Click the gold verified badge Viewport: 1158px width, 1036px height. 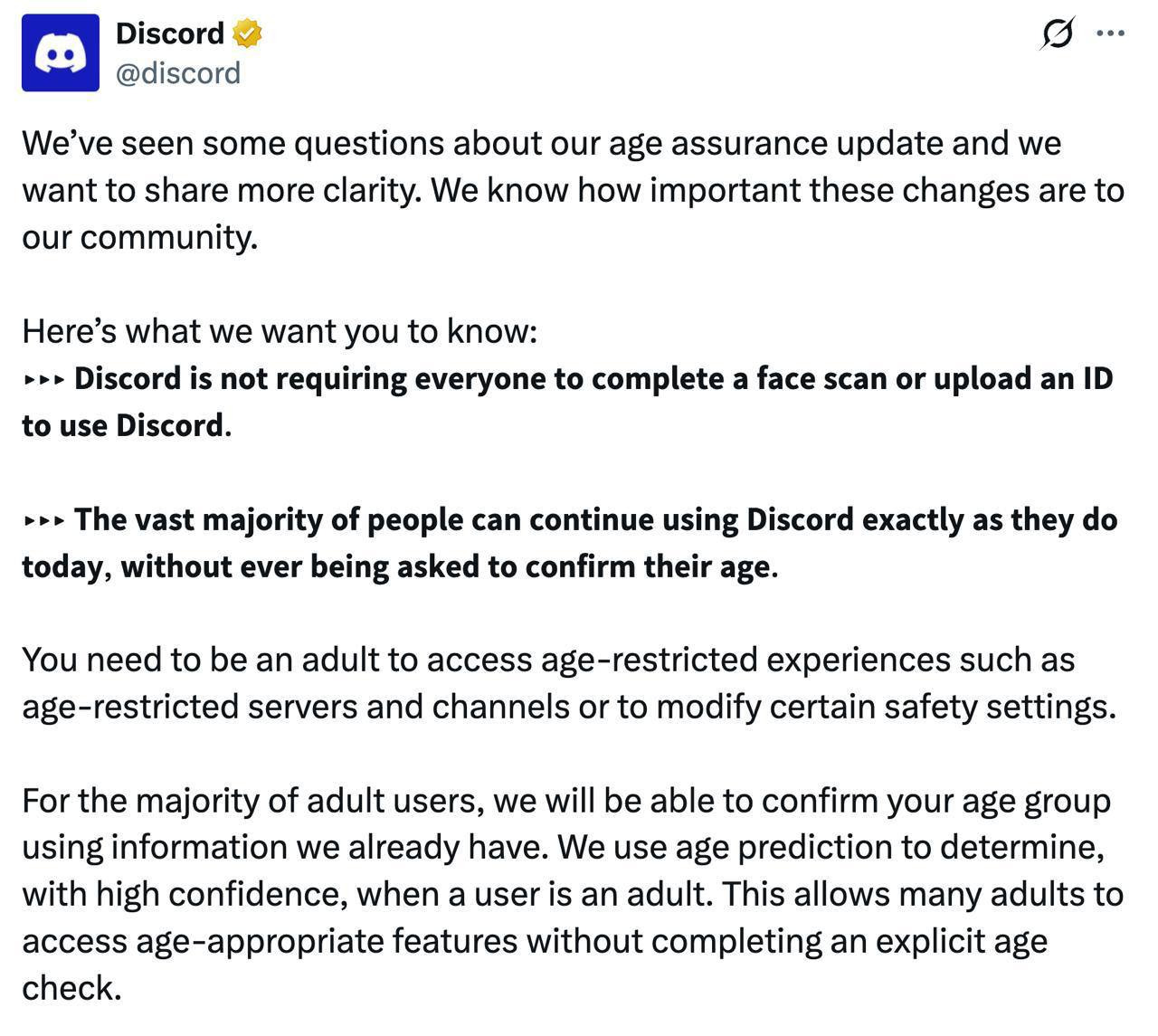pos(247,34)
